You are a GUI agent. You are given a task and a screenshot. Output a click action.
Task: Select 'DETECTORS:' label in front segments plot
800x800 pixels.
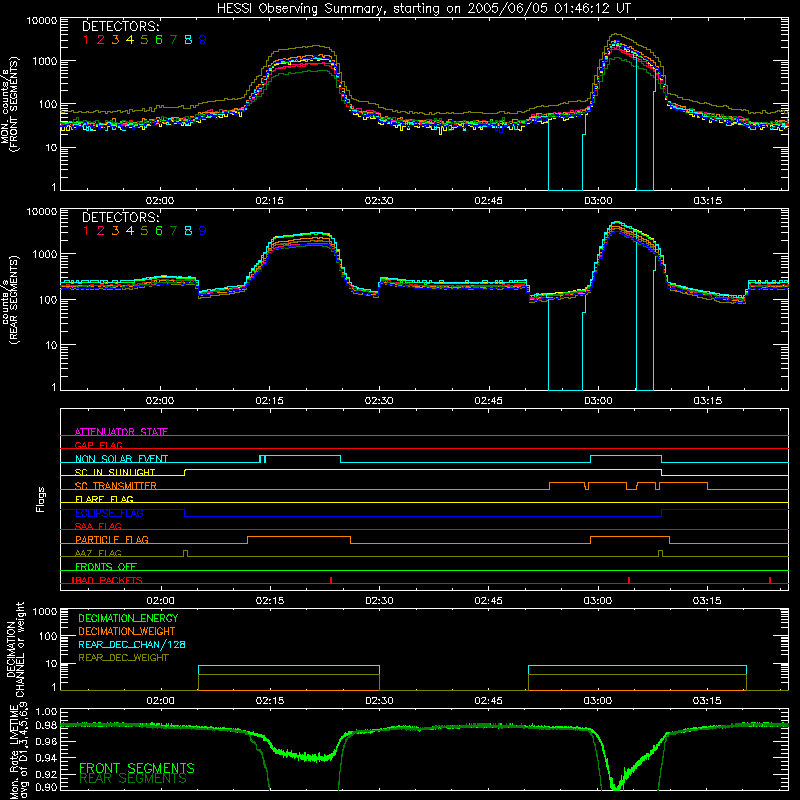[x=120, y=26]
